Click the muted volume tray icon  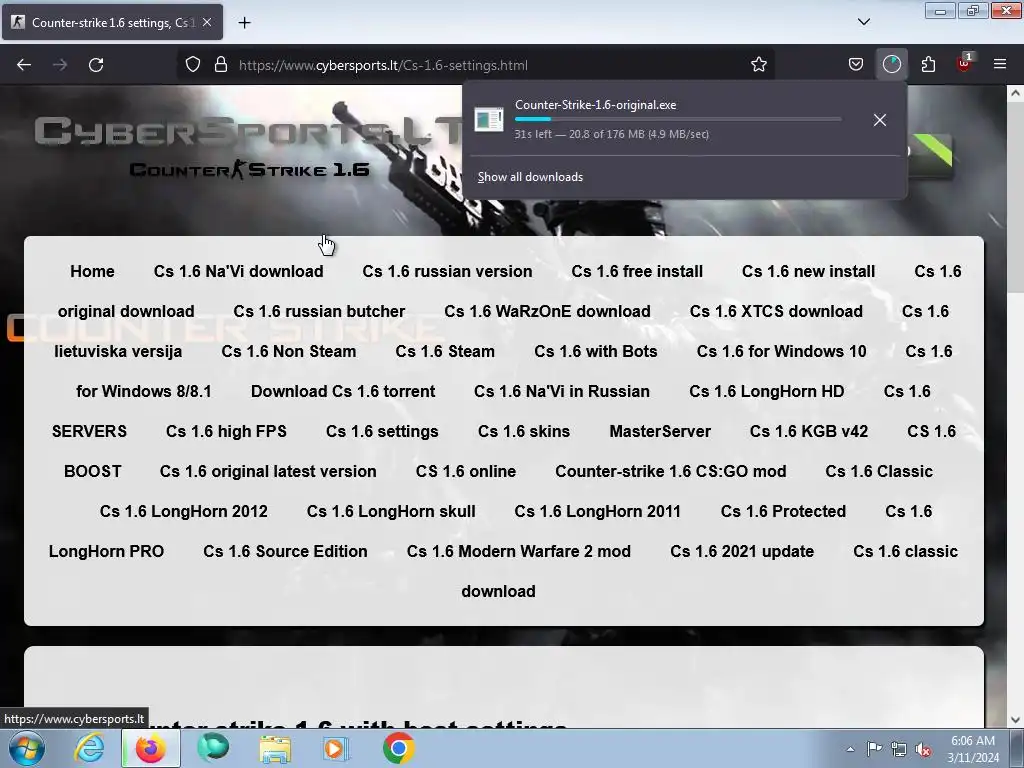923,750
